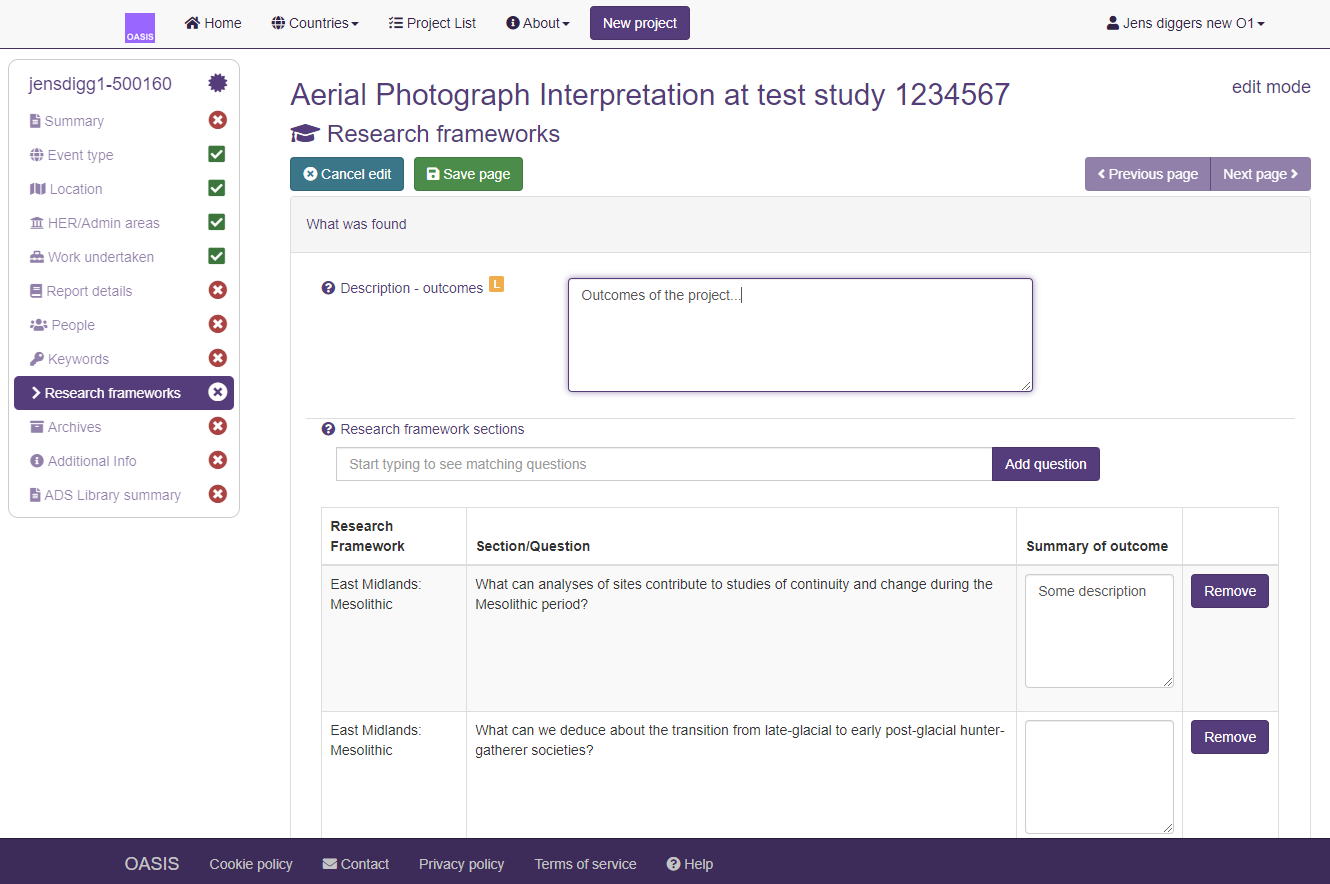Image resolution: width=1330 pixels, height=884 pixels.
Task: Open the Additional Info section
Action: click(83, 461)
